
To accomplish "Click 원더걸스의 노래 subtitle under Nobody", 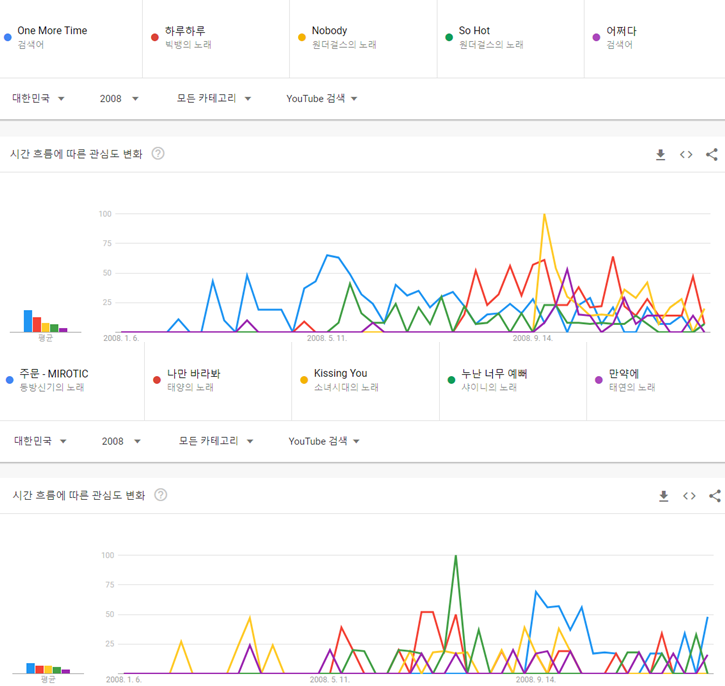I will tap(344, 45).
